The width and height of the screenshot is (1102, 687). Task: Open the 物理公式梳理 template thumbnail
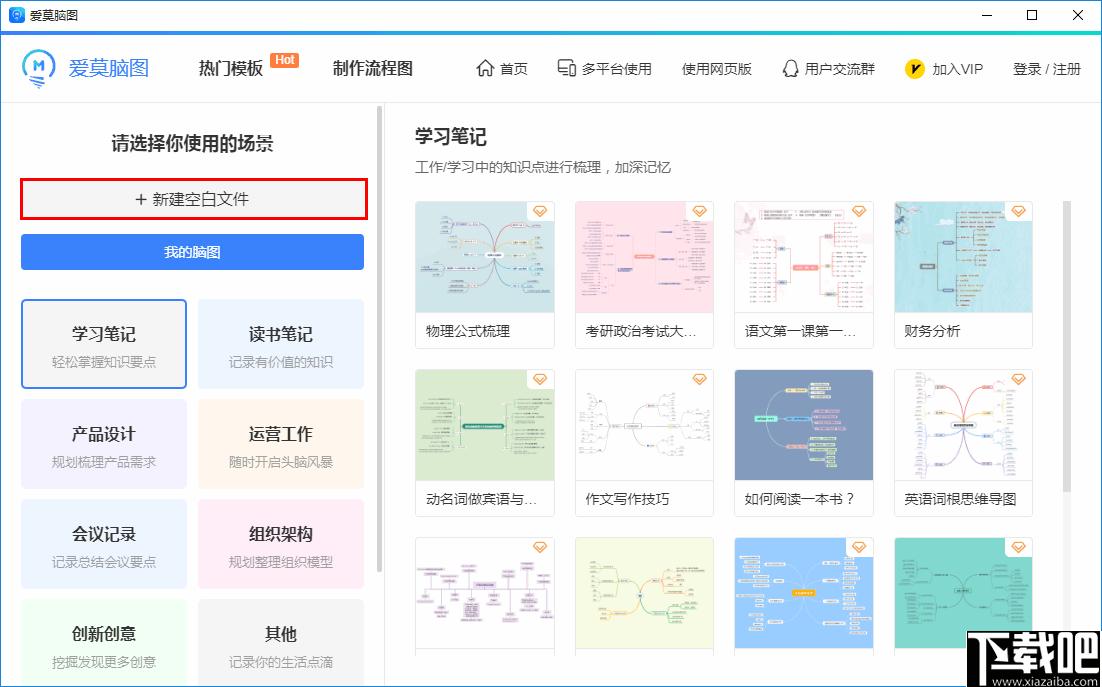coord(485,257)
